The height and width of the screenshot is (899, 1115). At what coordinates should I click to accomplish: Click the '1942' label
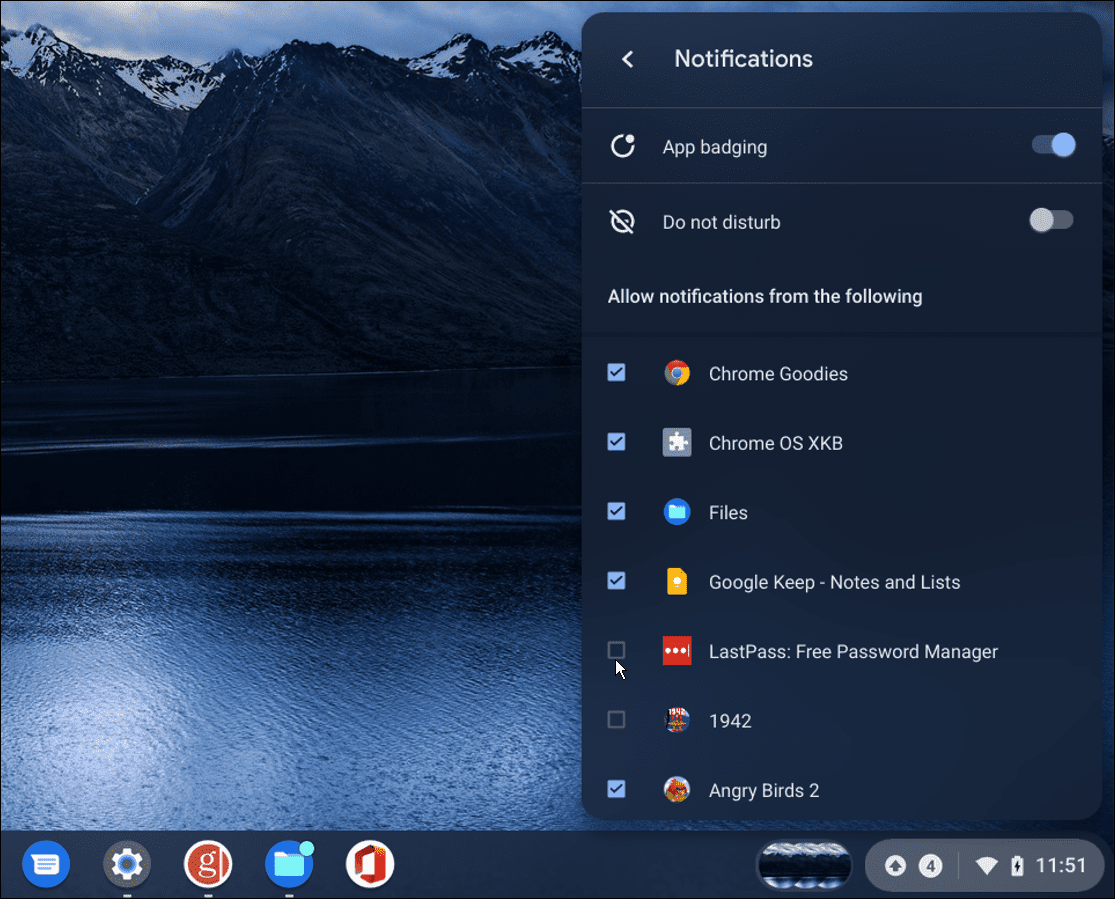(x=730, y=721)
